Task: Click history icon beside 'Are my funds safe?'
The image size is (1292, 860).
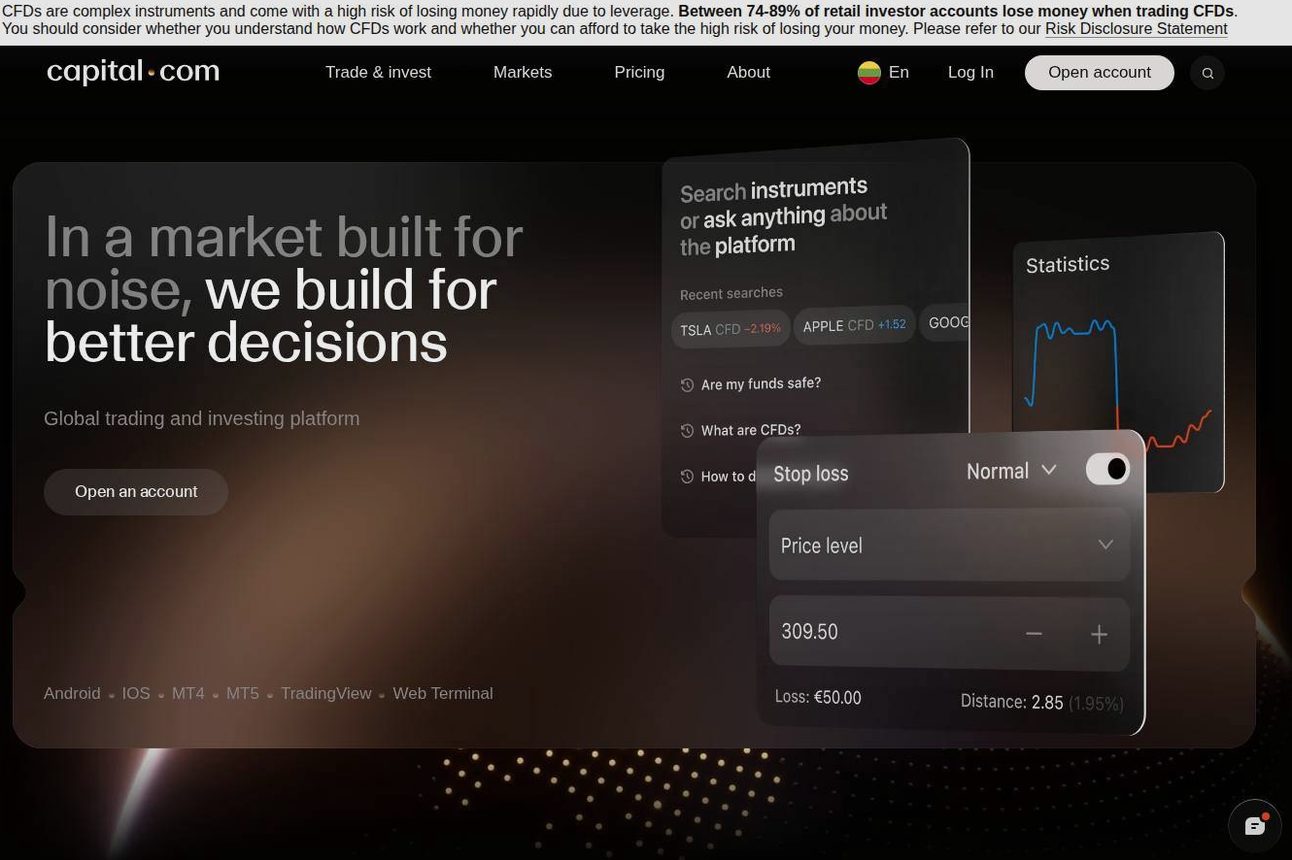Action: (x=687, y=385)
